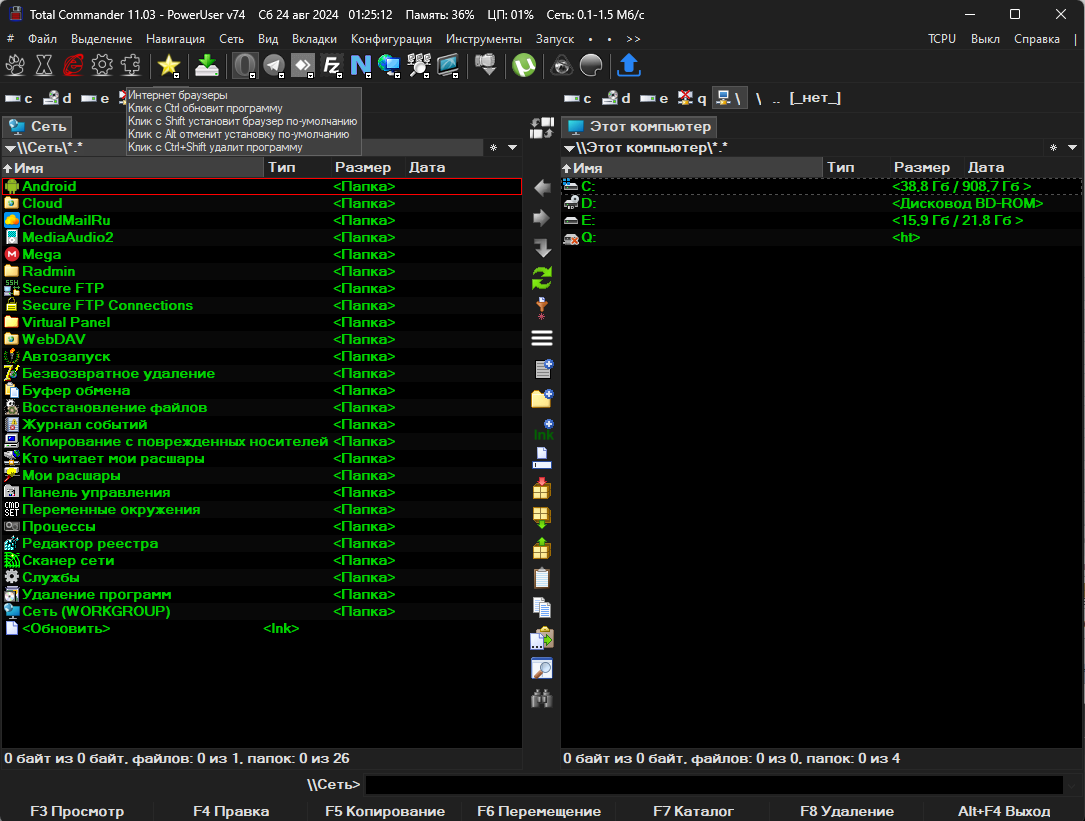Click the swap panels icon between panes
This screenshot has height=821, width=1085.
[x=542, y=128]
